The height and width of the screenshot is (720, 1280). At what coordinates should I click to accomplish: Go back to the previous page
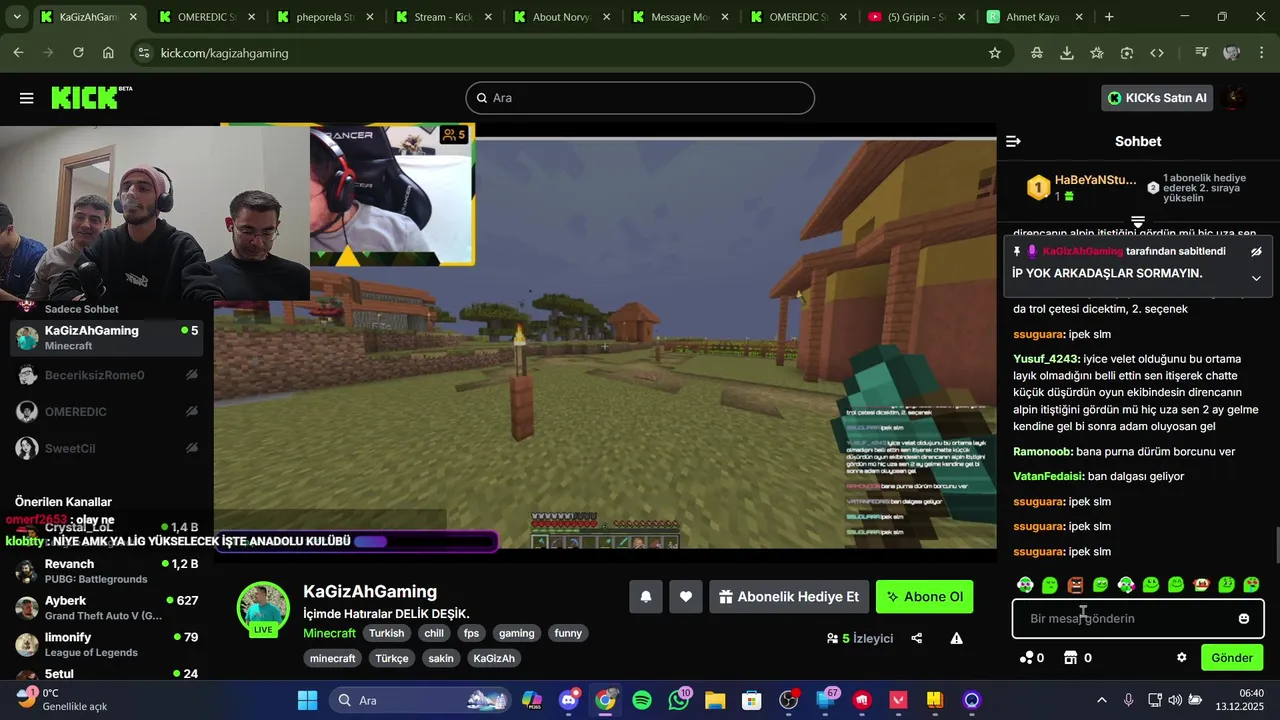[x=19, y=53]
